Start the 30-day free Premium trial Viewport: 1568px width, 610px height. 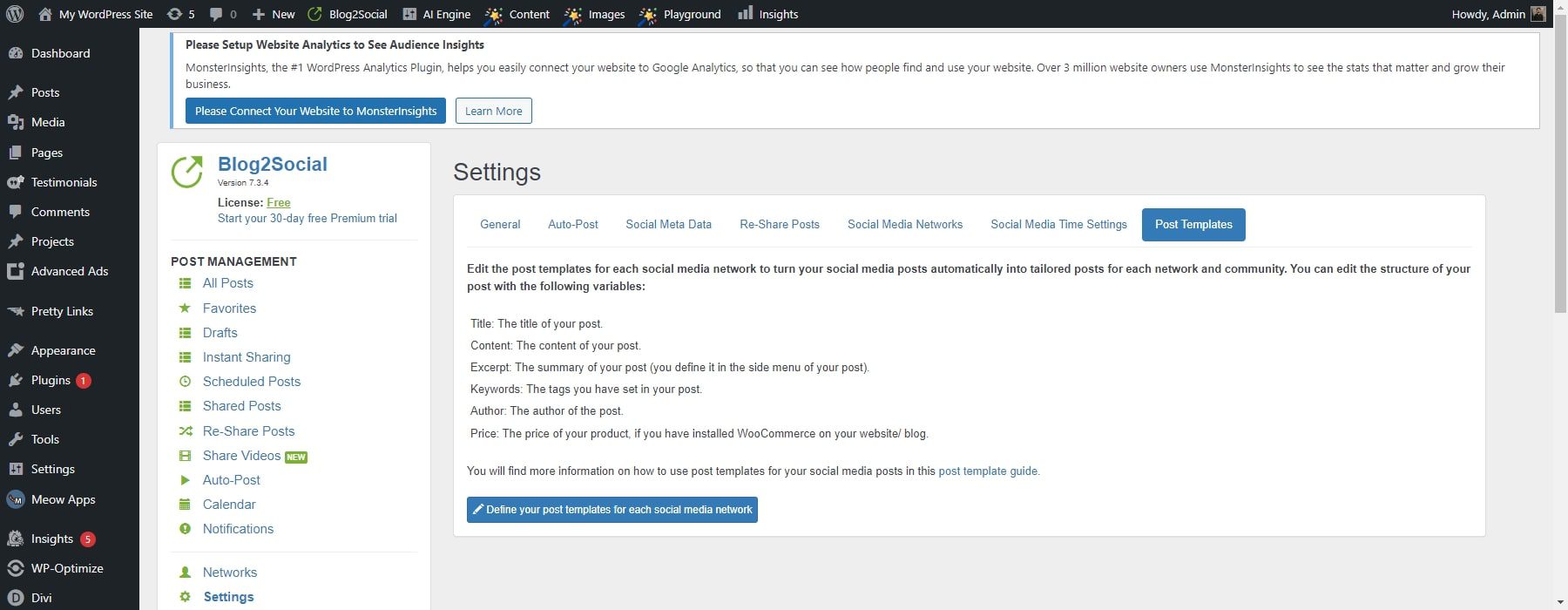pos(308,219)
